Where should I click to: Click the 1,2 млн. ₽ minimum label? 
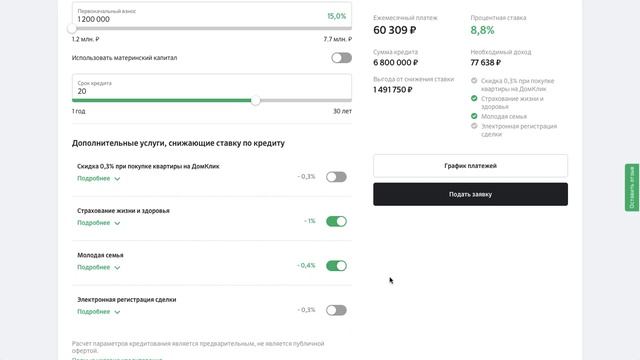(x=85, y=39)
